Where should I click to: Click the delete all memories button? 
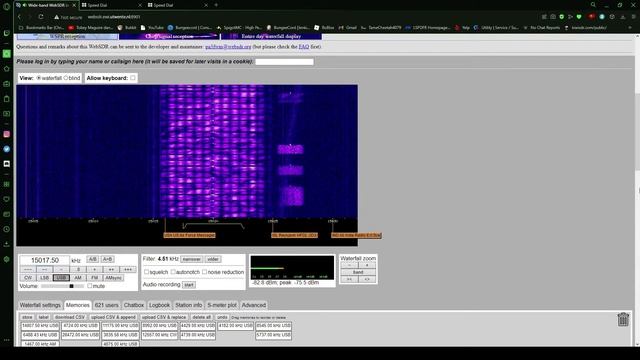pos(202,317)
